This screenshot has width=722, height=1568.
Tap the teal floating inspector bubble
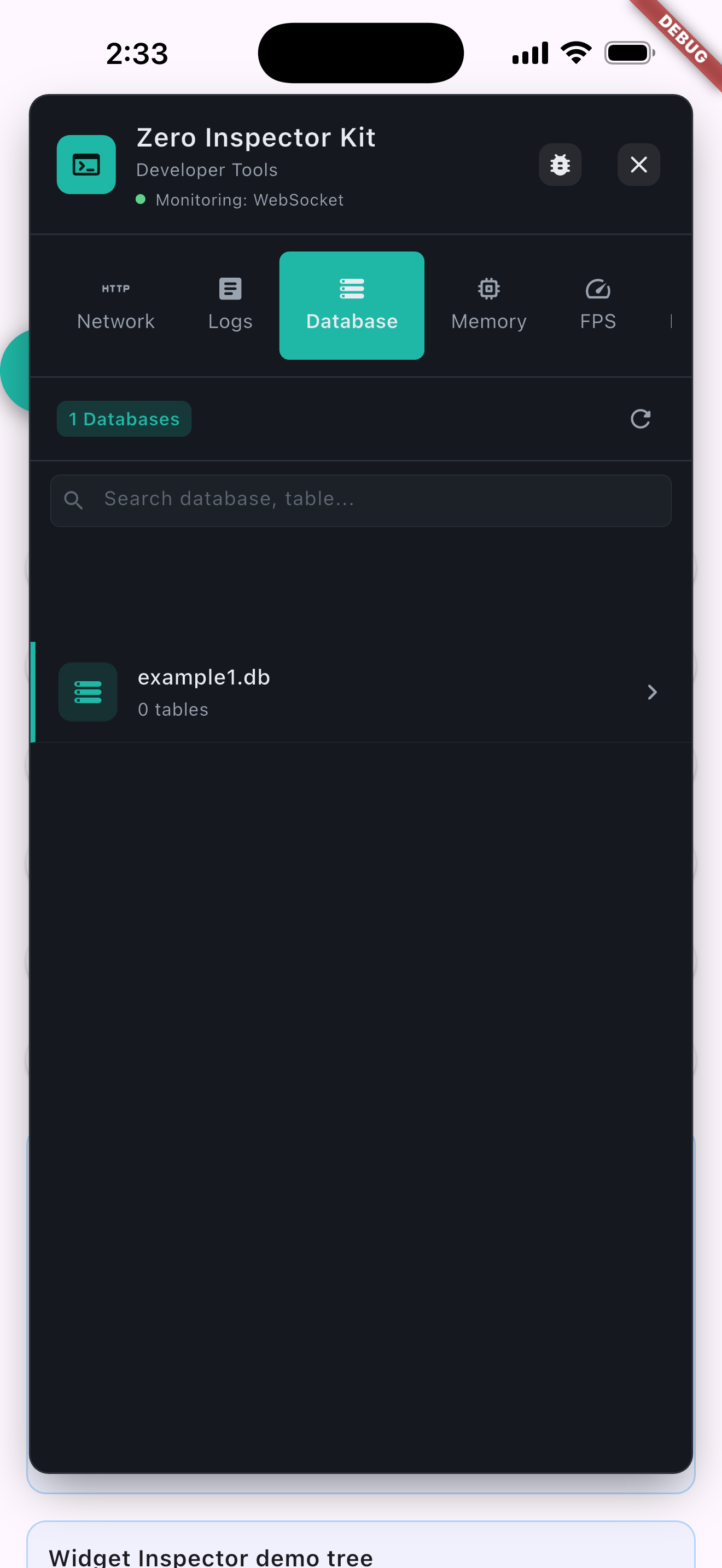15,371
